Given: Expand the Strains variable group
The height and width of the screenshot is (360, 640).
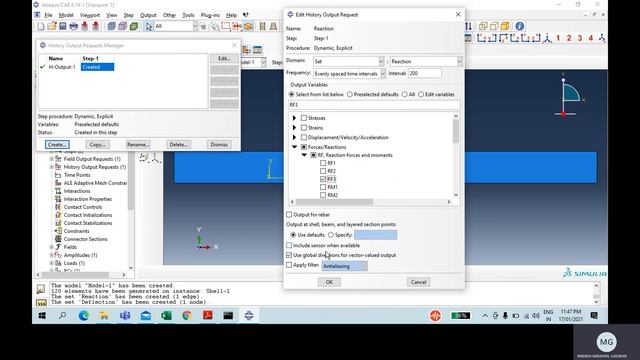Looking at the screenshot, I should pyautogui.click(x=294, y=128).
